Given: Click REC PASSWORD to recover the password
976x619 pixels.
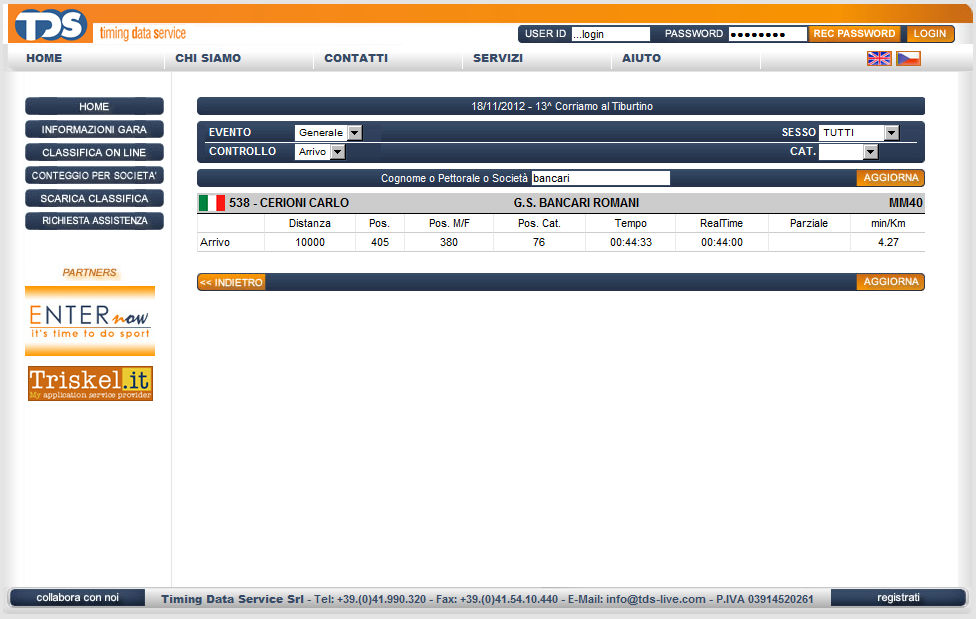Looking at the screenshot, I should click(x=853, y=34).
